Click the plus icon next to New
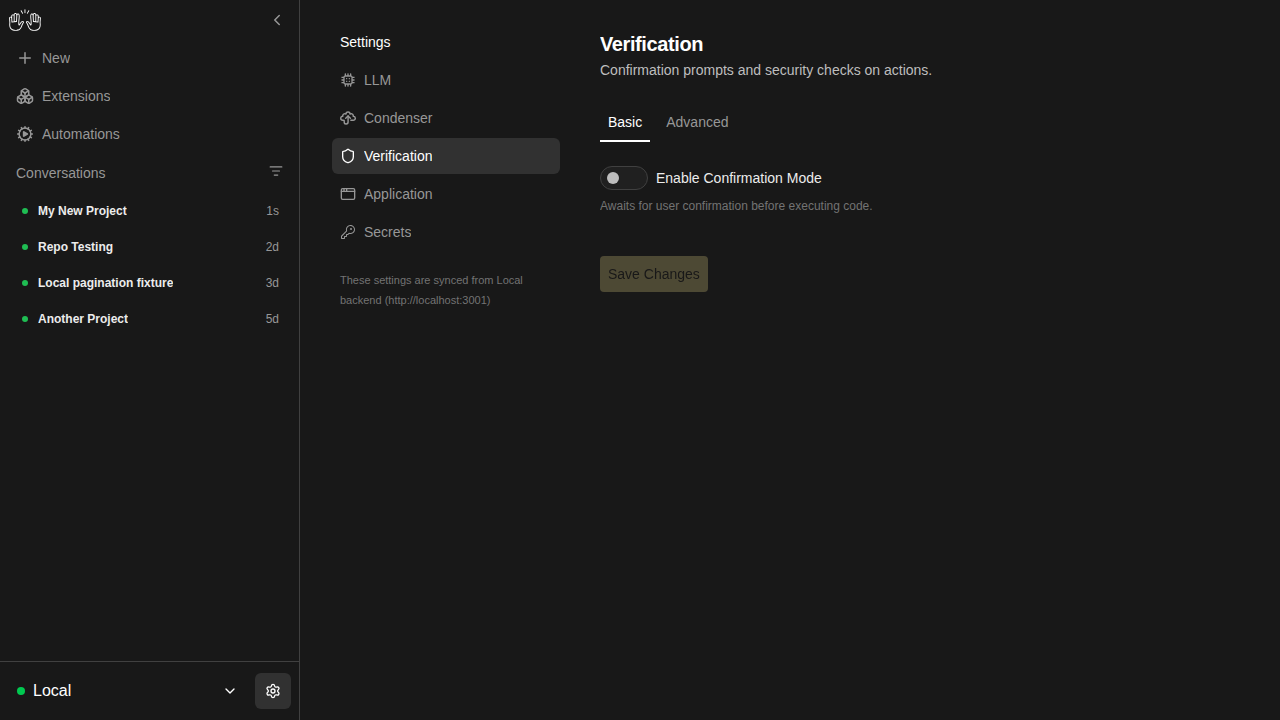1280x720 pixels. pyautogui.click(x=25, y=58)
